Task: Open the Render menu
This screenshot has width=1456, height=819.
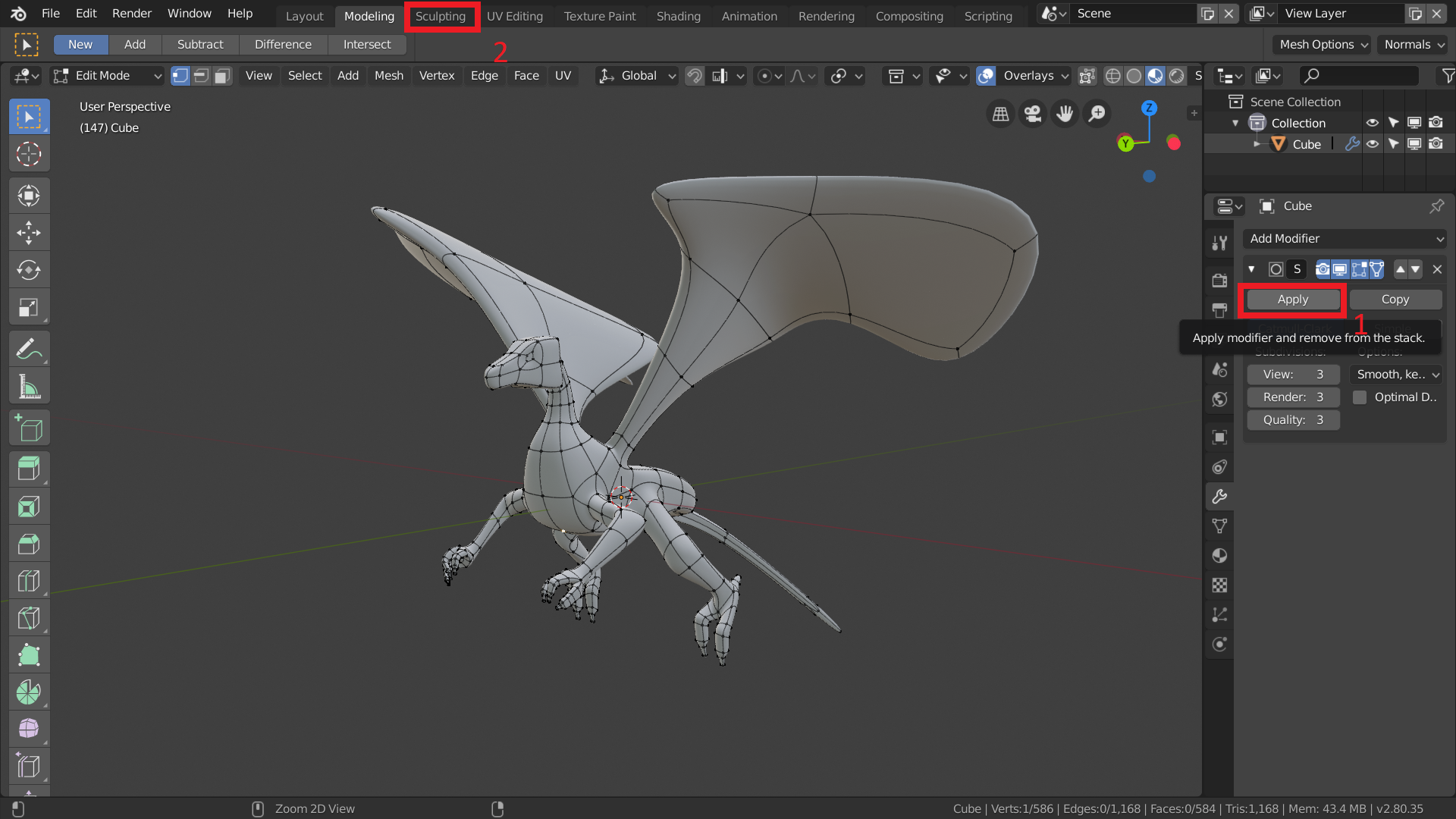Action: pos(132,14)
